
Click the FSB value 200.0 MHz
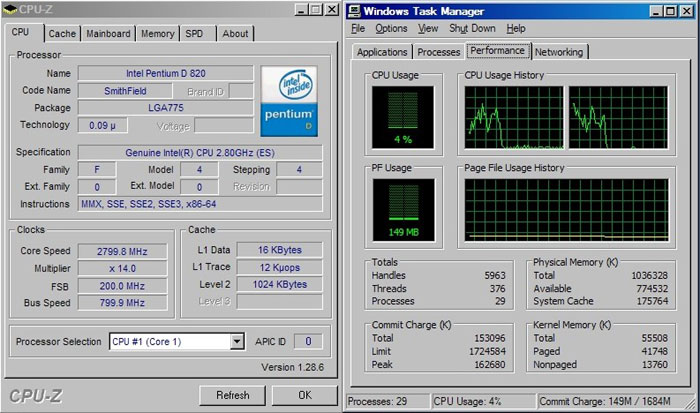[x=123, y=286]
